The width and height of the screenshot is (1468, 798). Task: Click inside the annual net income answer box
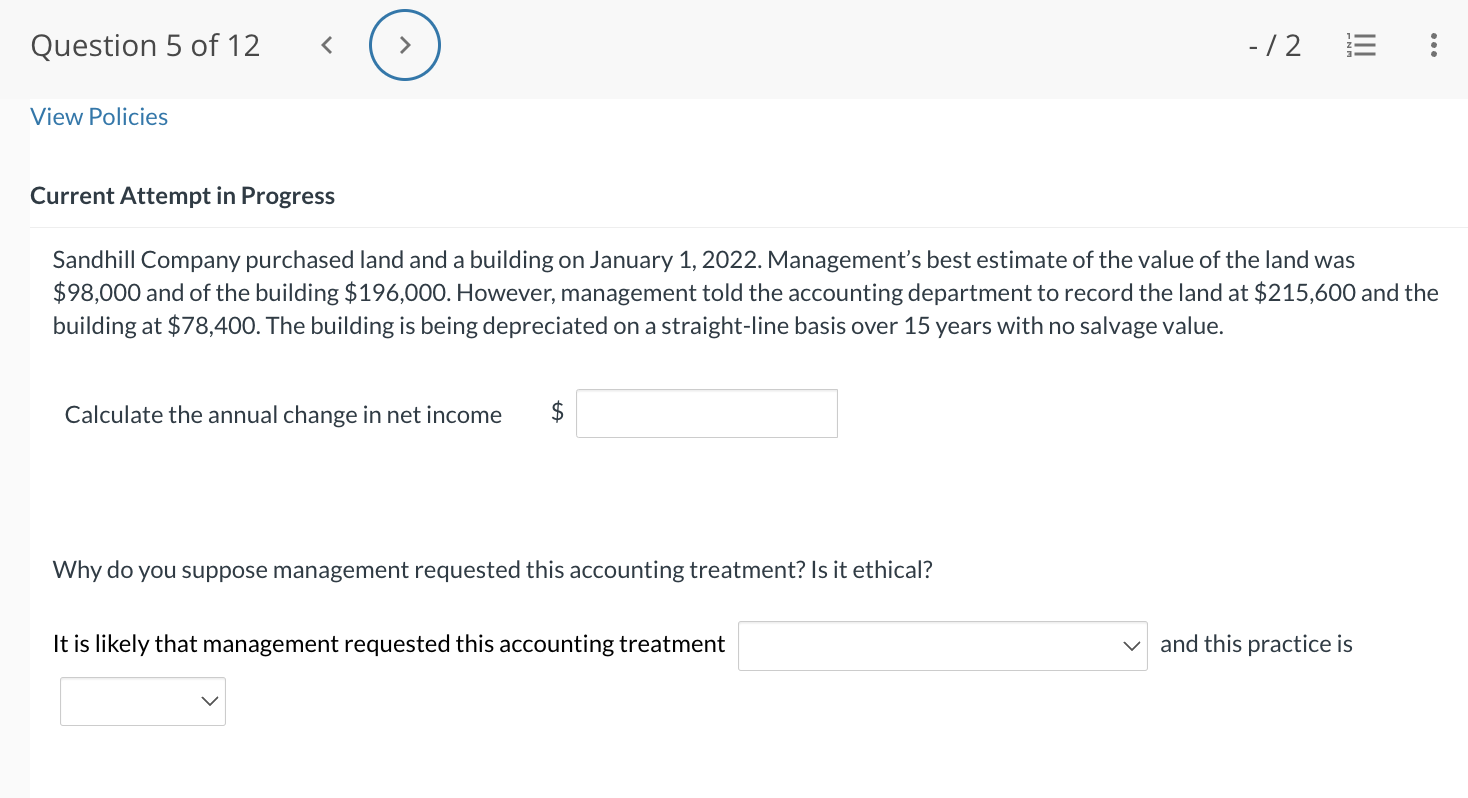pyautogui.click(x=706, y=413)
